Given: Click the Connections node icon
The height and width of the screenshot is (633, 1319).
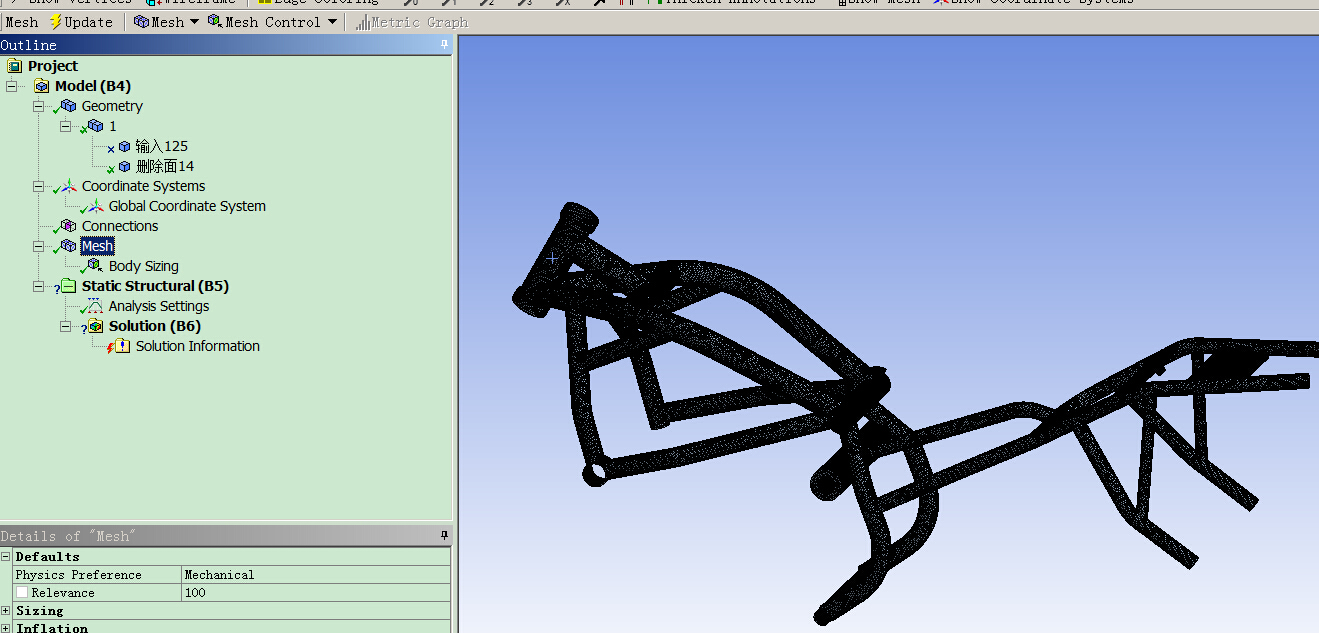Looking at the screenshot, I should (x=68, y=226).
